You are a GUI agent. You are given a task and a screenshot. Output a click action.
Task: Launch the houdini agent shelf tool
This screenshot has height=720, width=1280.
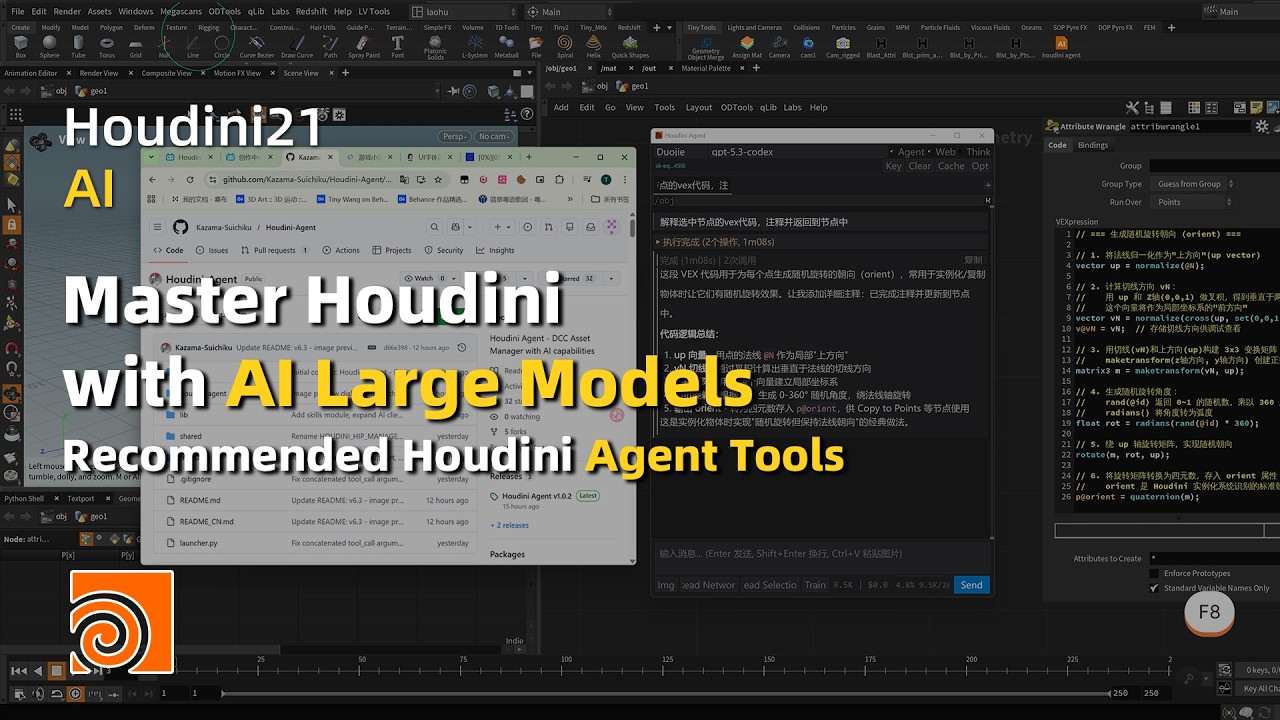pos(1061,47)
